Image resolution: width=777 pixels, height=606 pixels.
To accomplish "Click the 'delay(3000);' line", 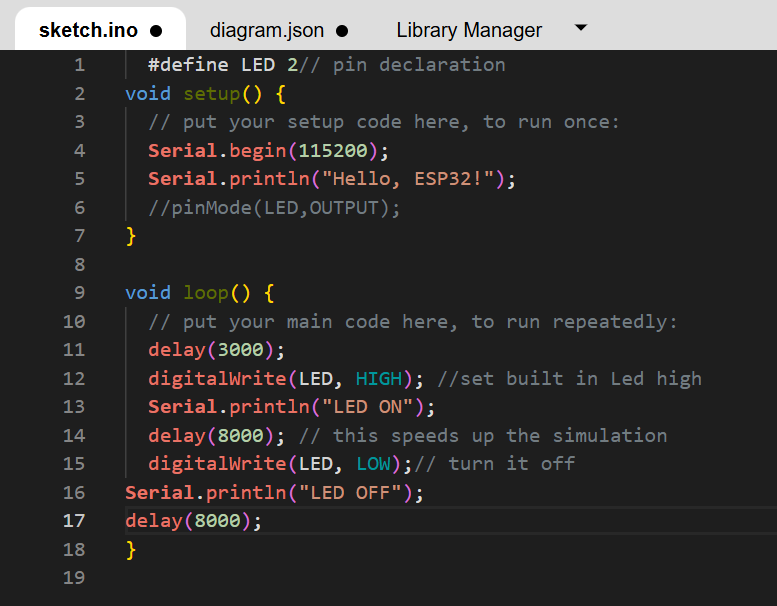I will click(x=217, y=350).
